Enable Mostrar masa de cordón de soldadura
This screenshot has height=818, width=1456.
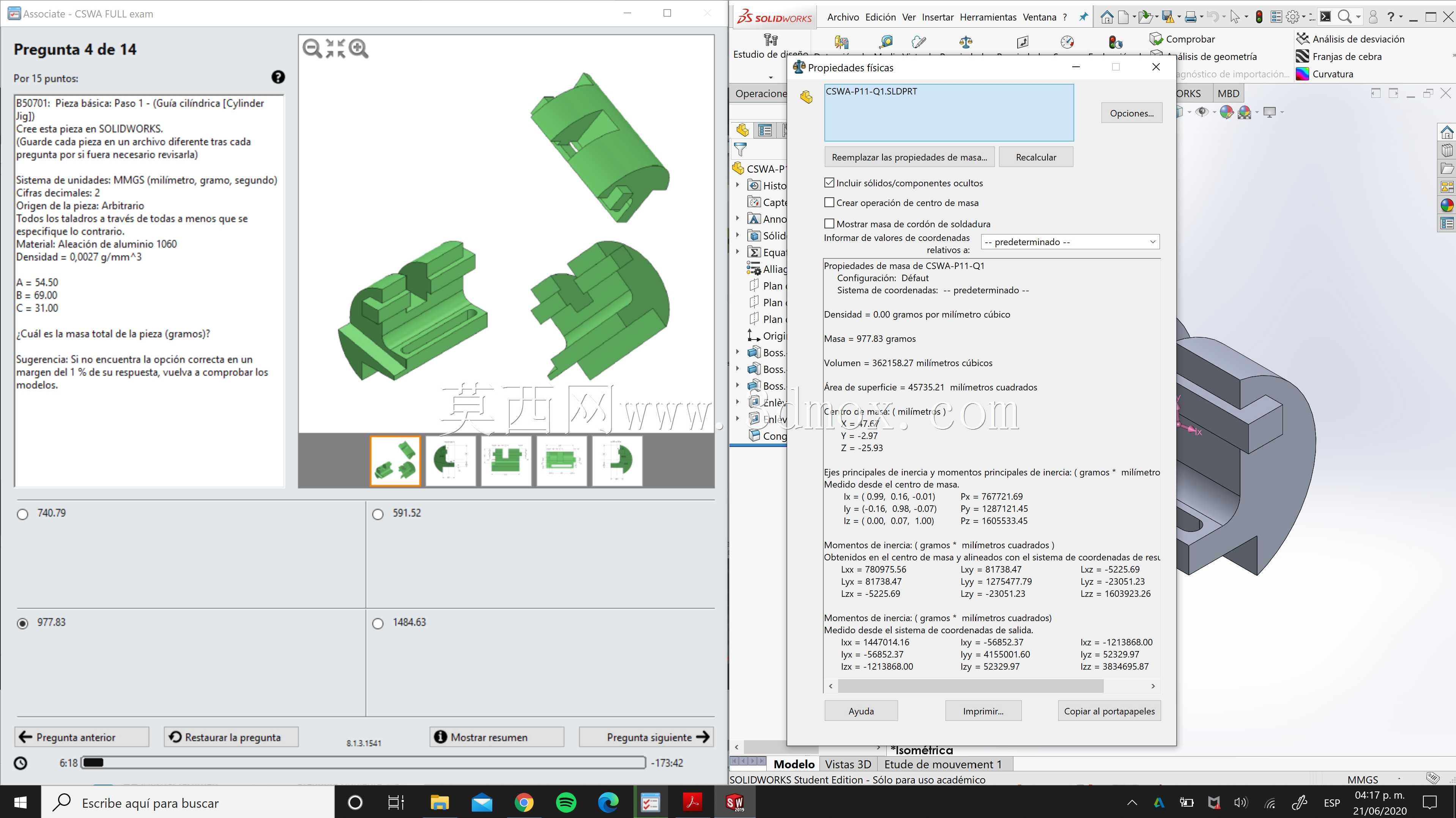click(829, 224)
